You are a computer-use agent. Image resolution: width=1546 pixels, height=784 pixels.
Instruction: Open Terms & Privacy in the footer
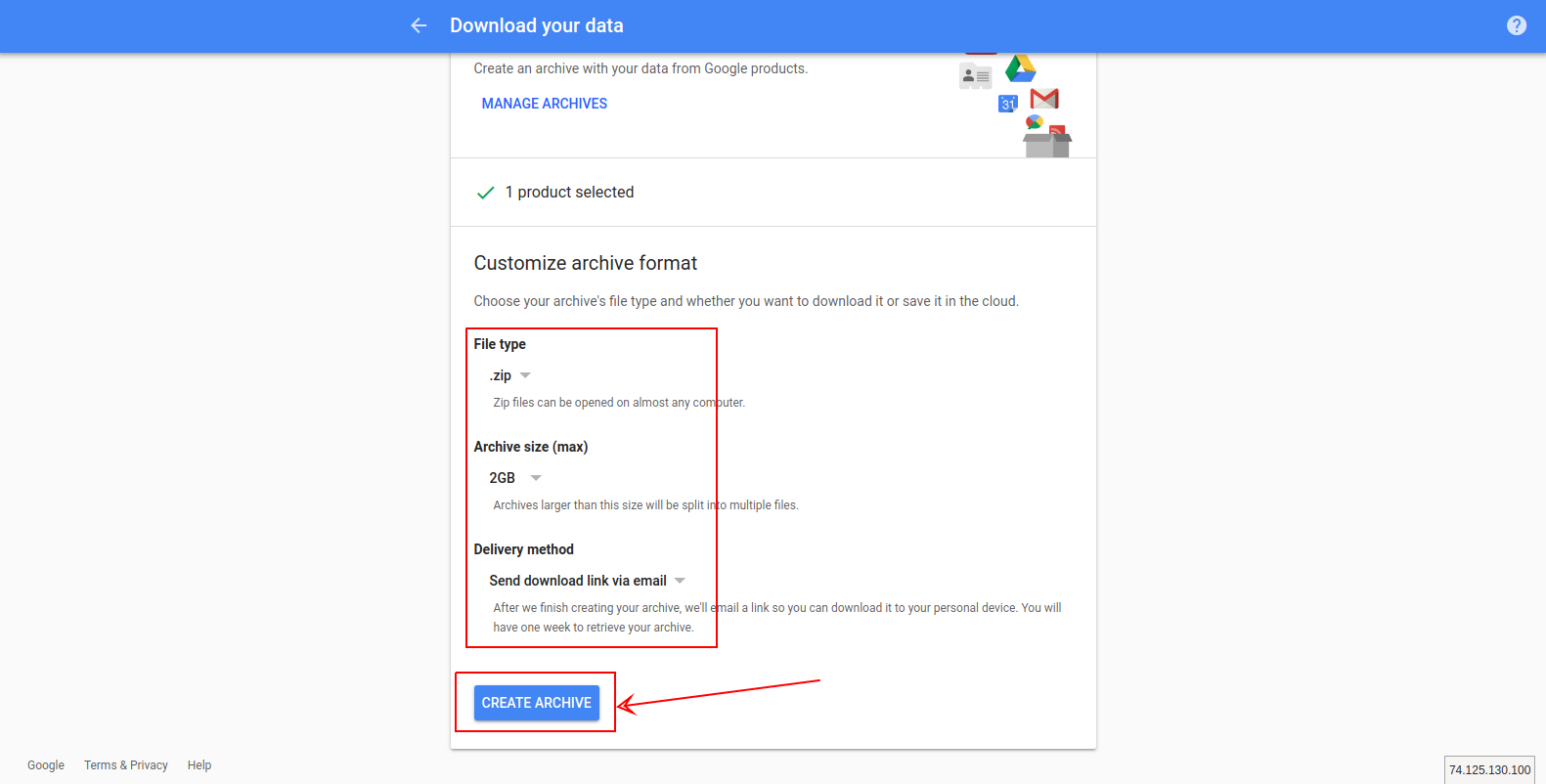click(126, 765)
